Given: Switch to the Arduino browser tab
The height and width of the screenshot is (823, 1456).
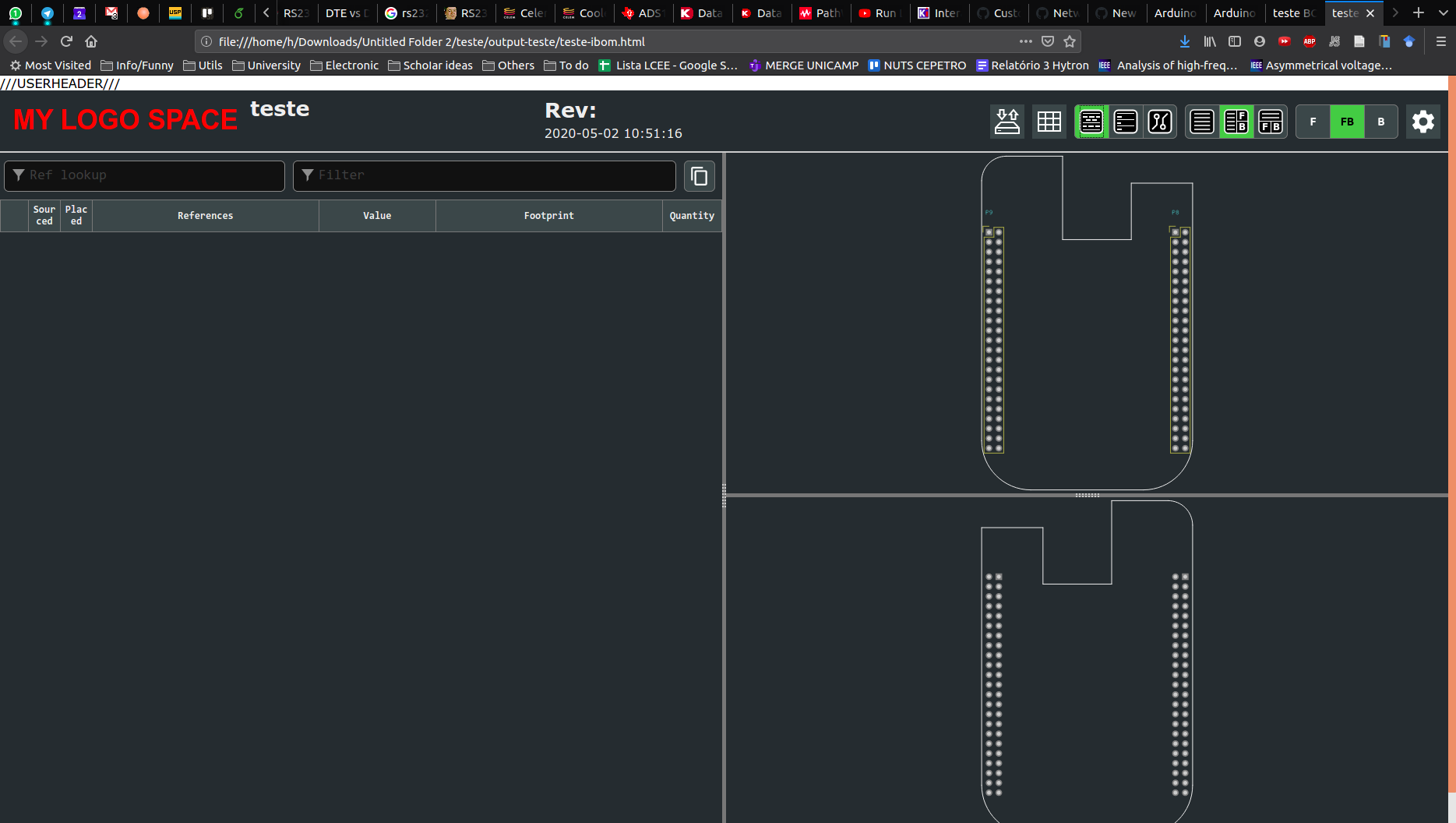Looking at the screenshot, I should [x=1176, y=13].
